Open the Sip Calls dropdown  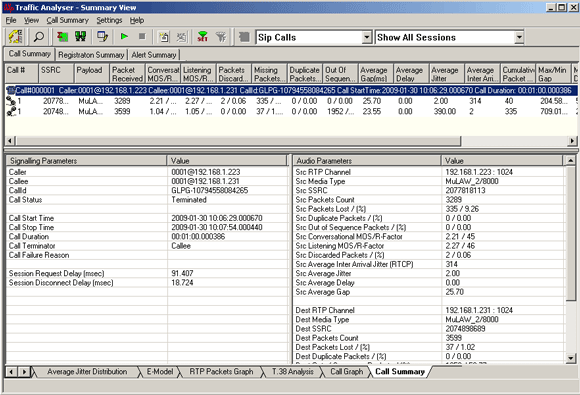367,37
